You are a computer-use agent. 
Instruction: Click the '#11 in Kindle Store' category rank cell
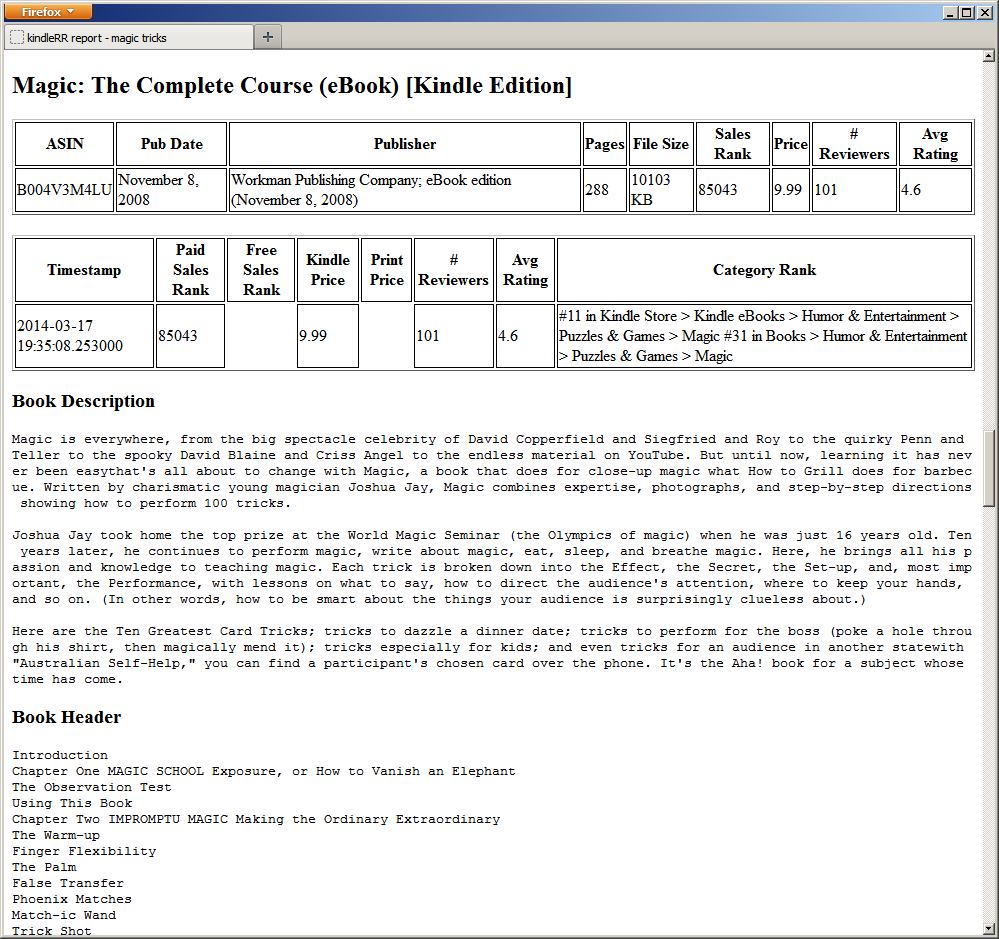765,336
